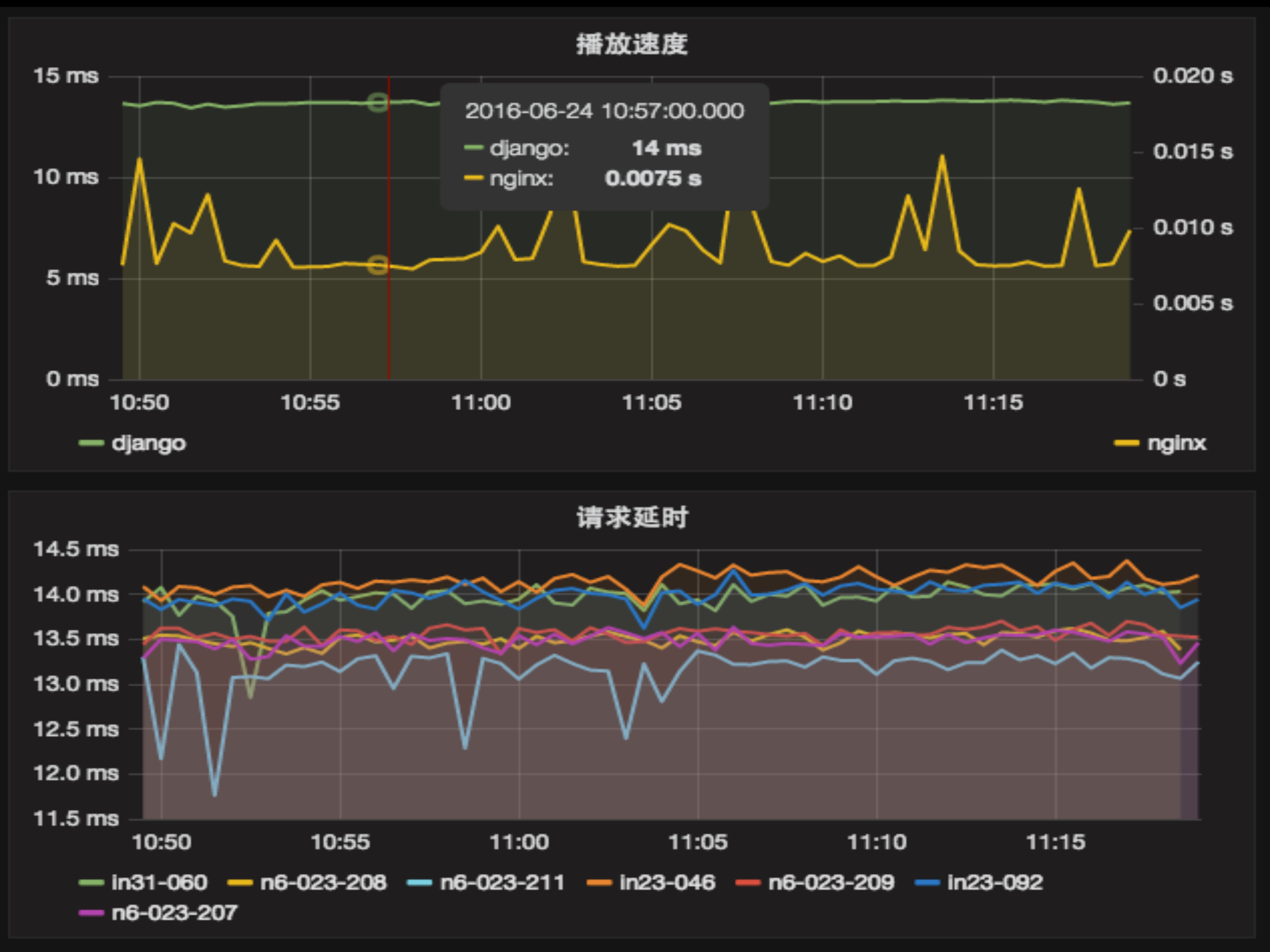Toggle the nginx series legend label
Viewport: 1270px width, 952px height.
1176,443
